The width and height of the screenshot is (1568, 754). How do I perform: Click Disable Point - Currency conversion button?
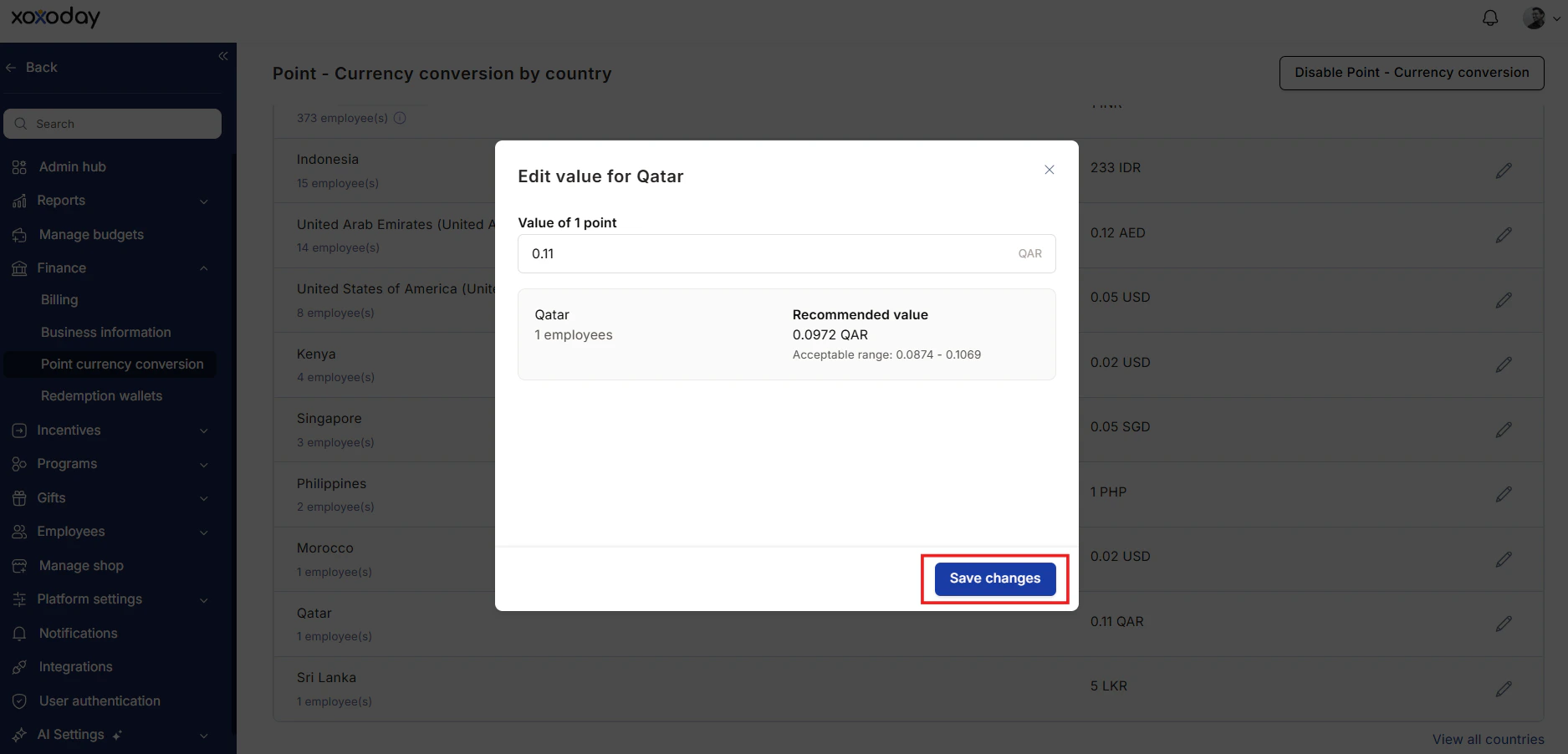tap(1412, 73)
